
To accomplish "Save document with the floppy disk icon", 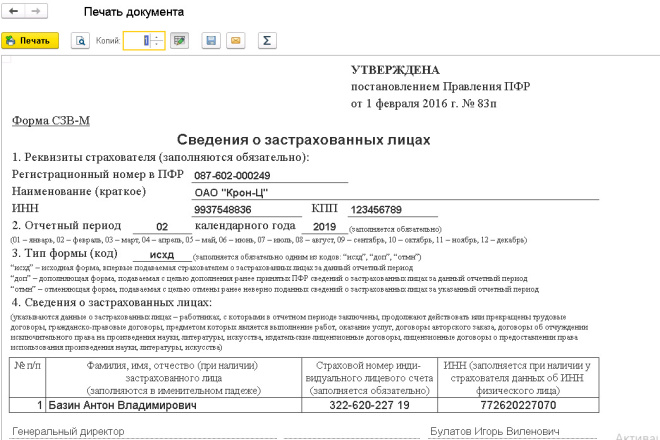I will click(211, 41).
